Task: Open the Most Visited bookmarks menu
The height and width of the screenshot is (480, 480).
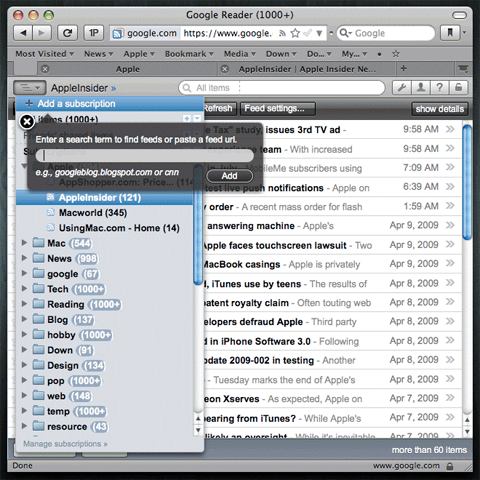Action: coord(44,54)
